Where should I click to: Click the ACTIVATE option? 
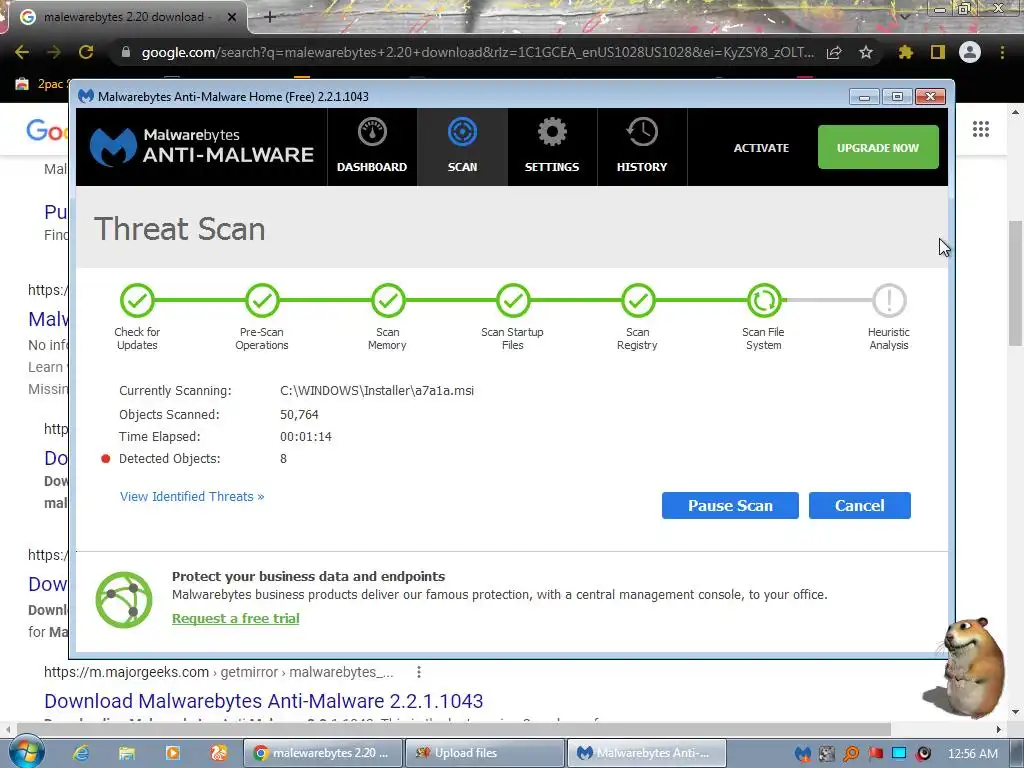coord(761,148)
